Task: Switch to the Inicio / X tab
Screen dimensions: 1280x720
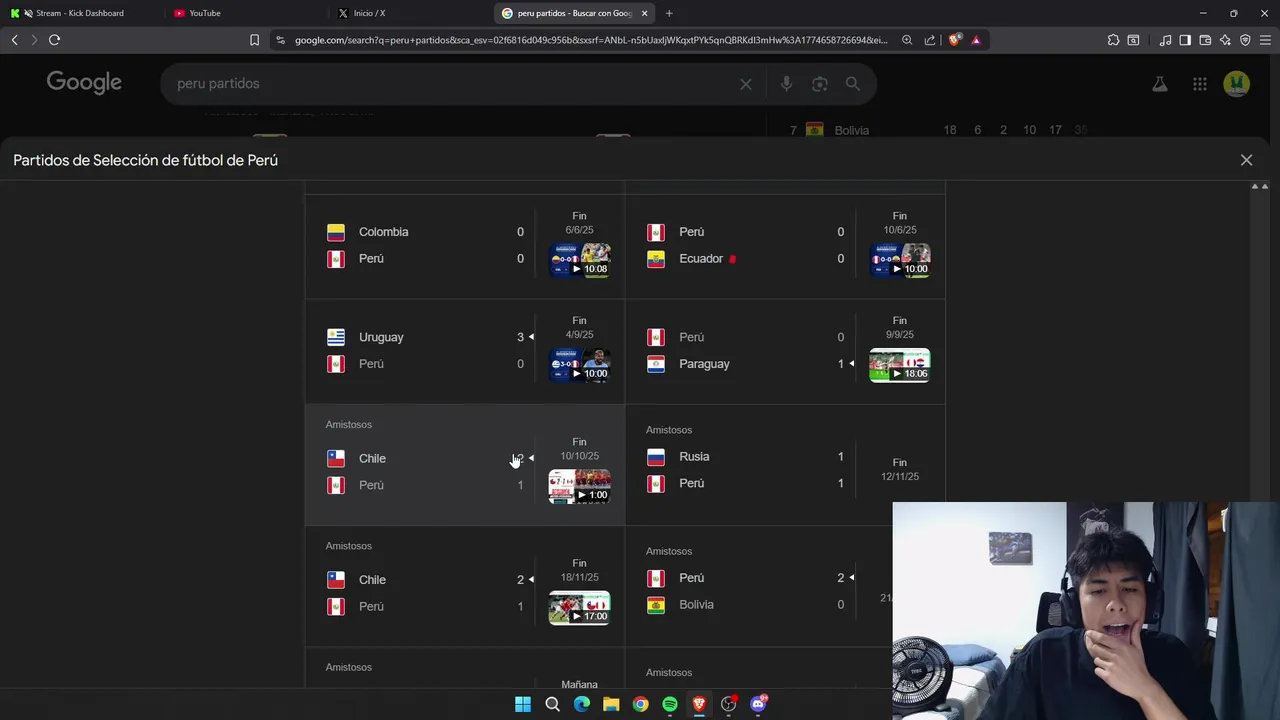Action: click(410, 13)
